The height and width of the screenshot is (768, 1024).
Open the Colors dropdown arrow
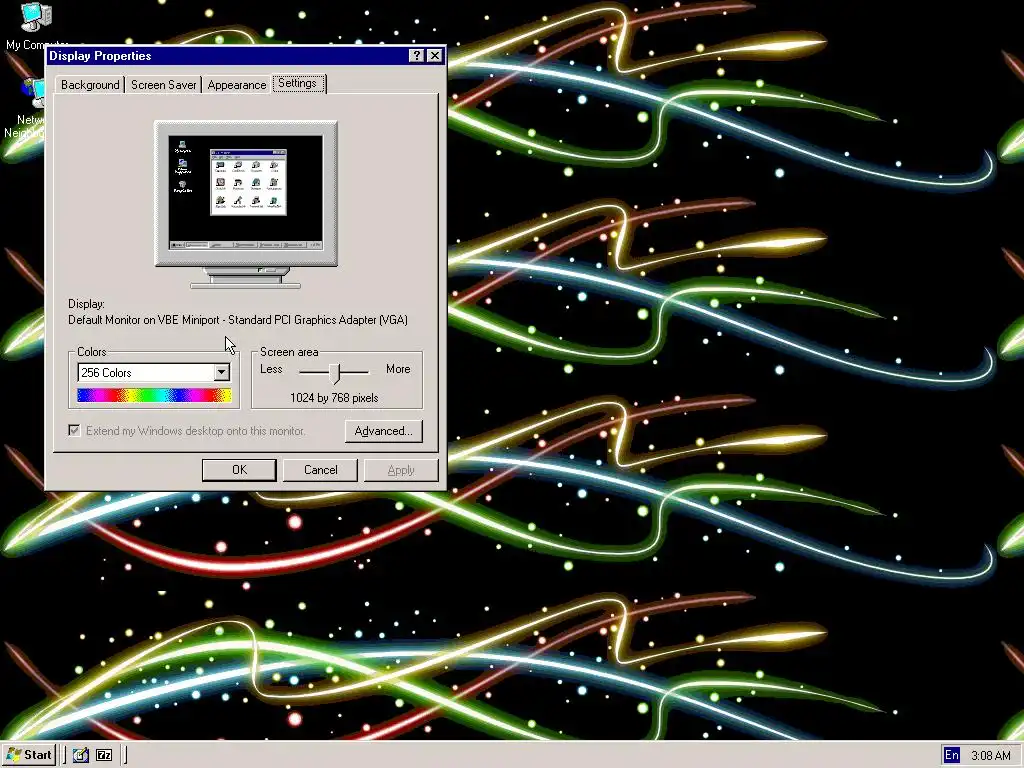tap(221, 372)
